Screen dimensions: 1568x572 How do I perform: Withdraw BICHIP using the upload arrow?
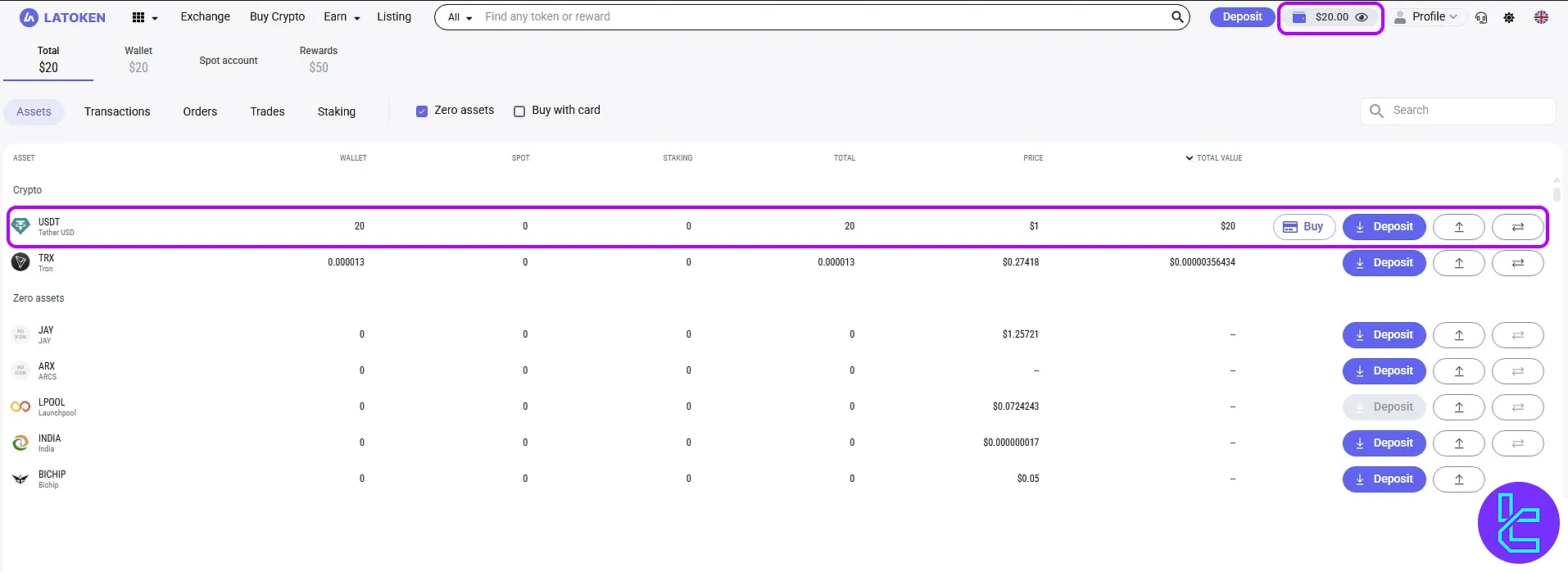(1458, 479)
